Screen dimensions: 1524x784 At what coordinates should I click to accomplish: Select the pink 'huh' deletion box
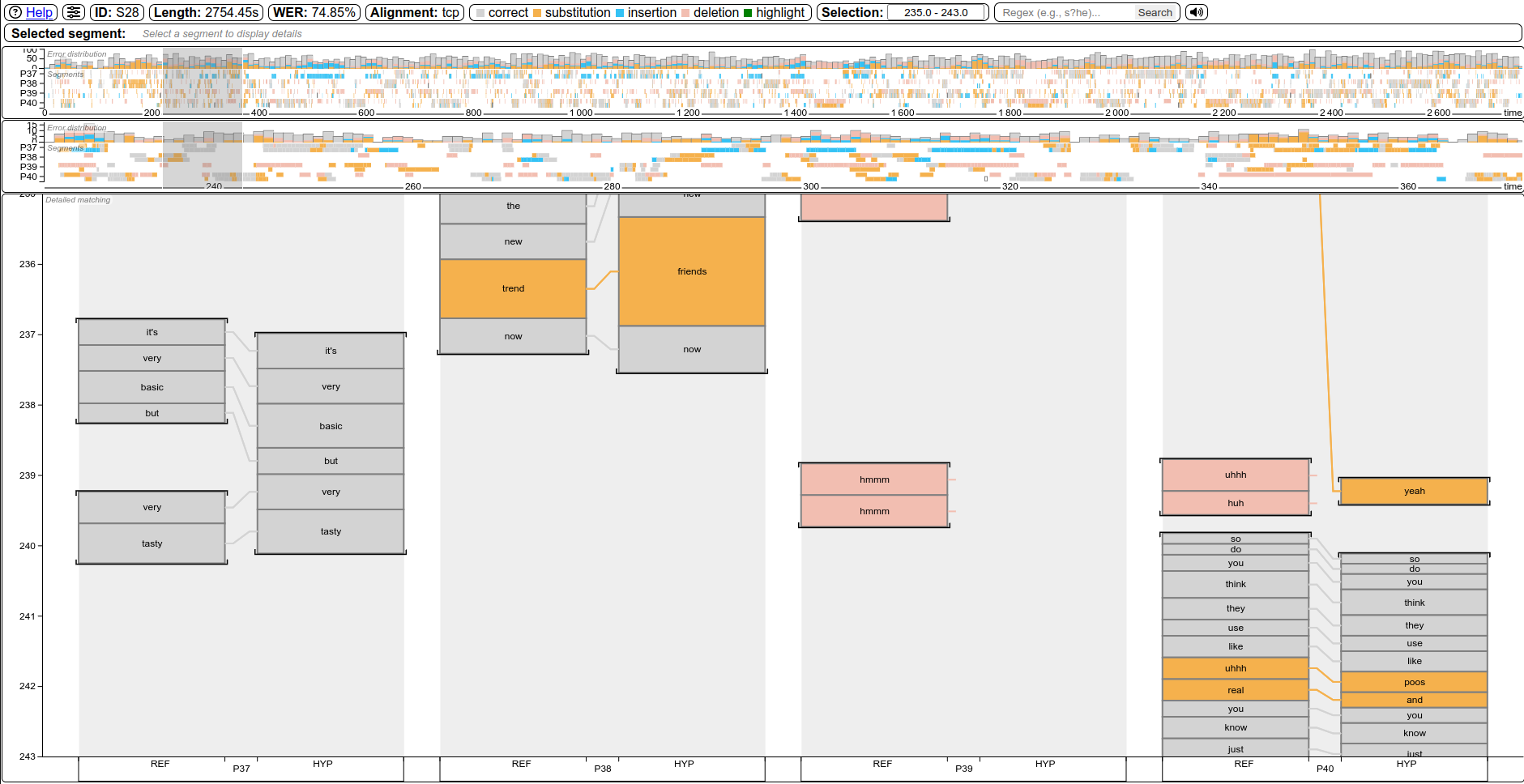(x=1236, y=503)
